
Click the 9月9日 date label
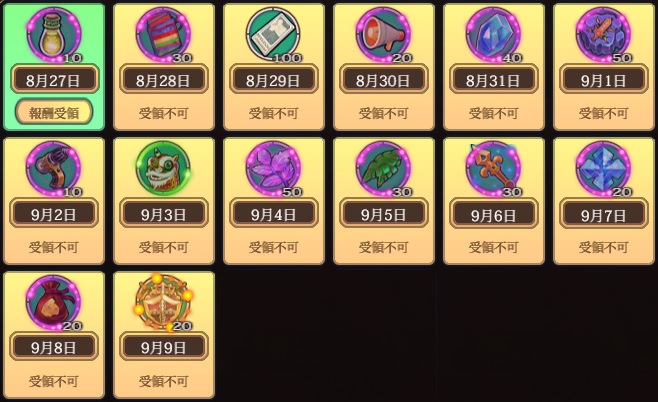164,347
